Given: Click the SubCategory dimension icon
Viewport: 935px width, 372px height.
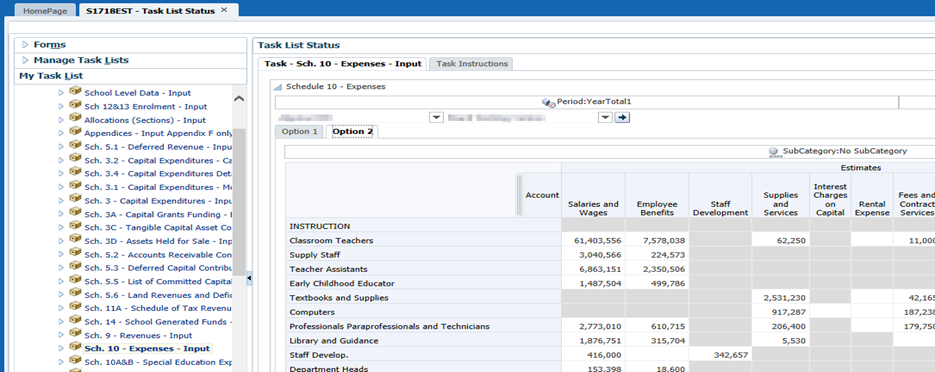Looking at the screenshot, I should point(775,151).
